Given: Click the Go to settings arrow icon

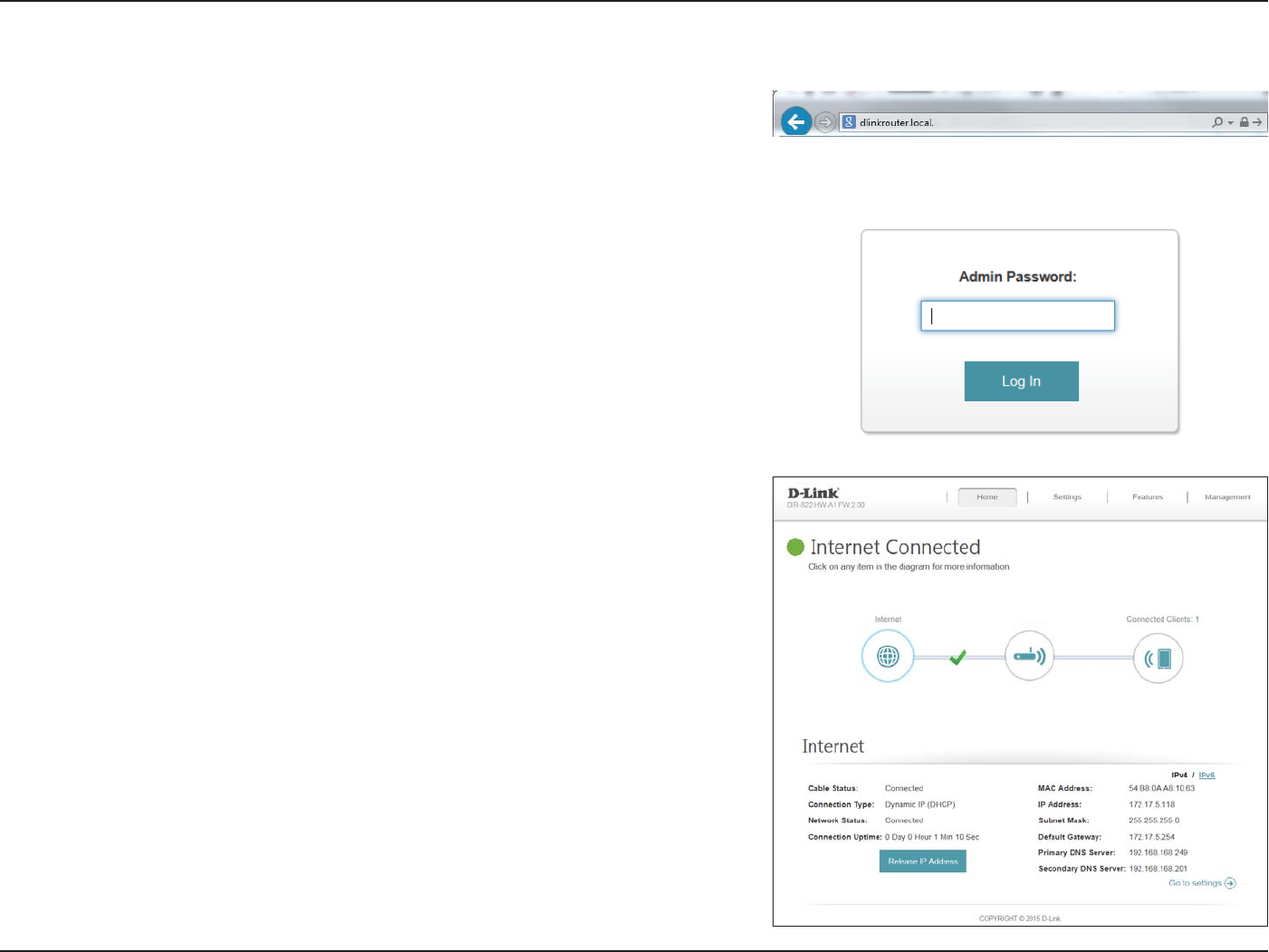Looking at the screenshot, I should (1230, 883).
